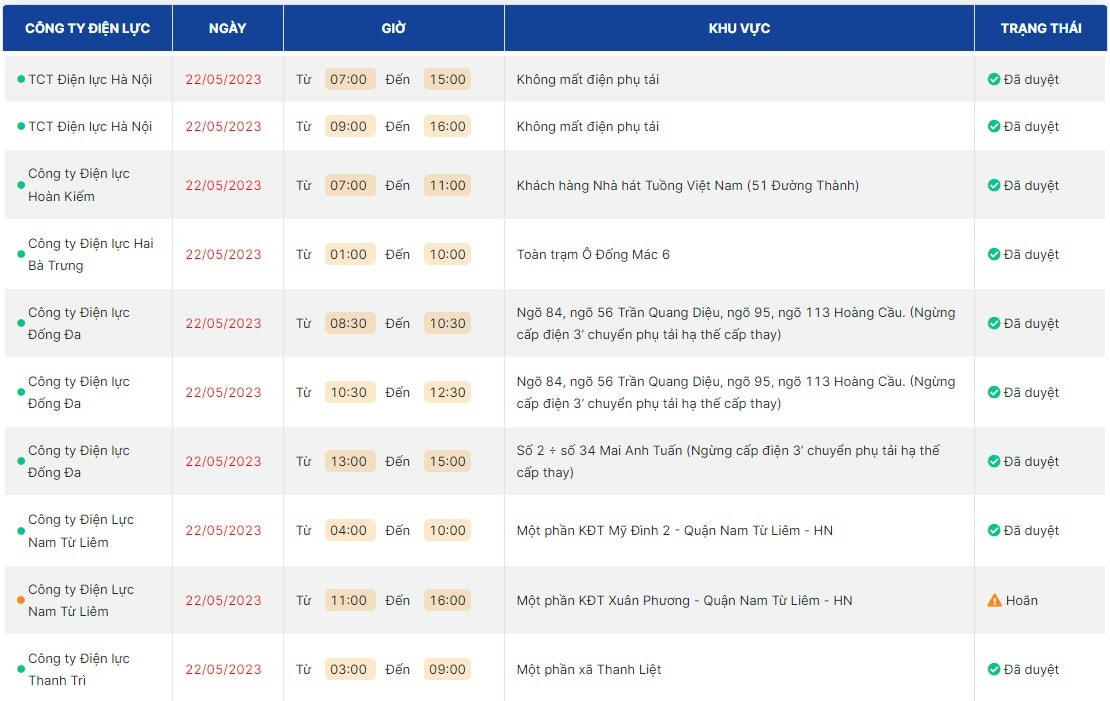Viewport: 1110px width, 701px height.
Task: Sort by the TRẠNG THÁI column header
Action: [x=1041, y=28]
